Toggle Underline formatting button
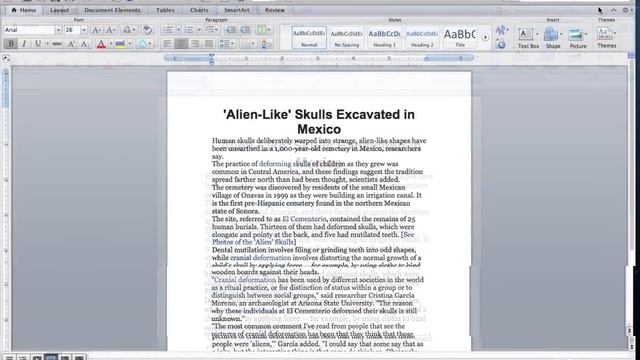The width and height of the screenshot is (640, 360). point(38,44)
